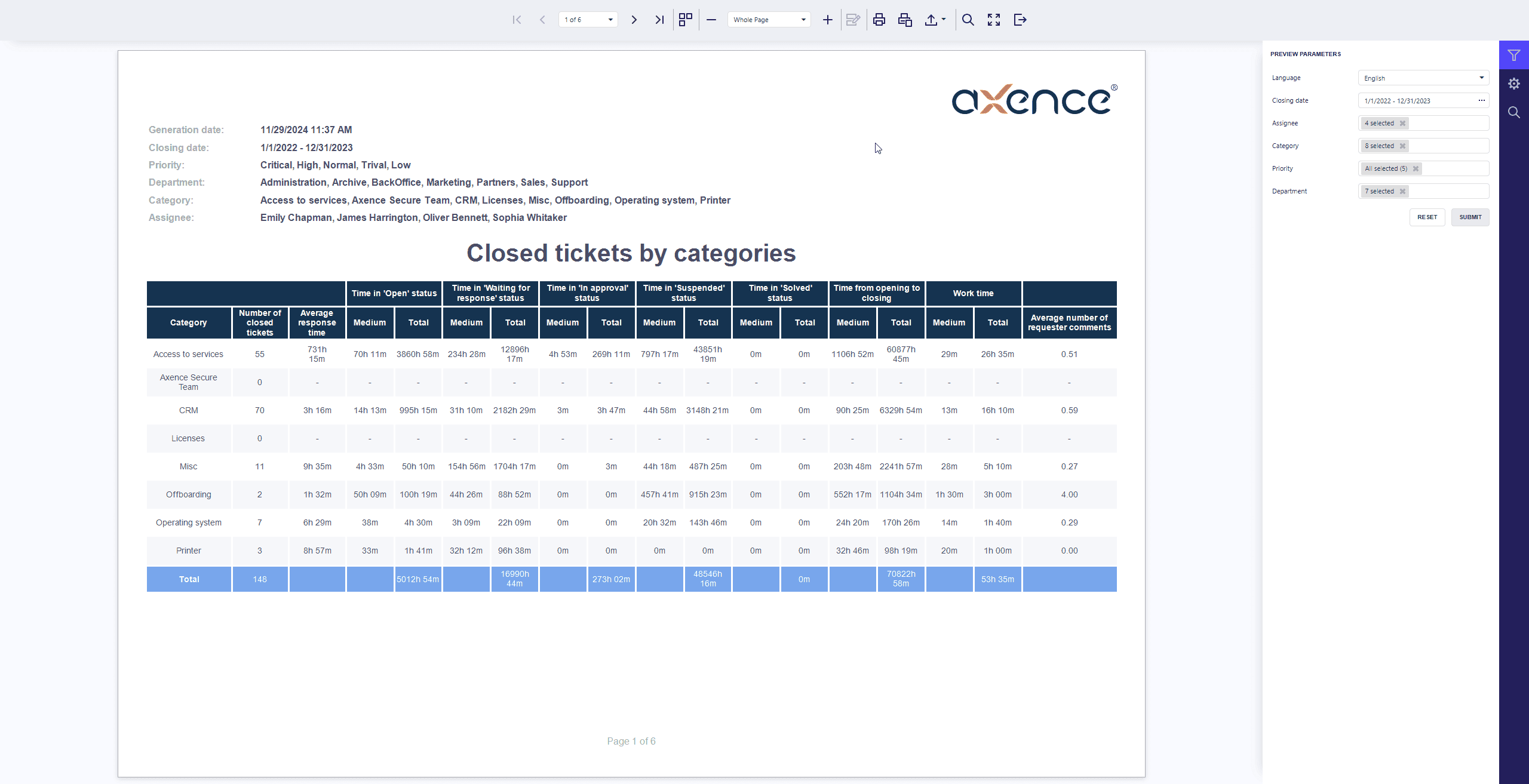Print the report
This screenshot has width=1529, height=784.
coord(879,20)
